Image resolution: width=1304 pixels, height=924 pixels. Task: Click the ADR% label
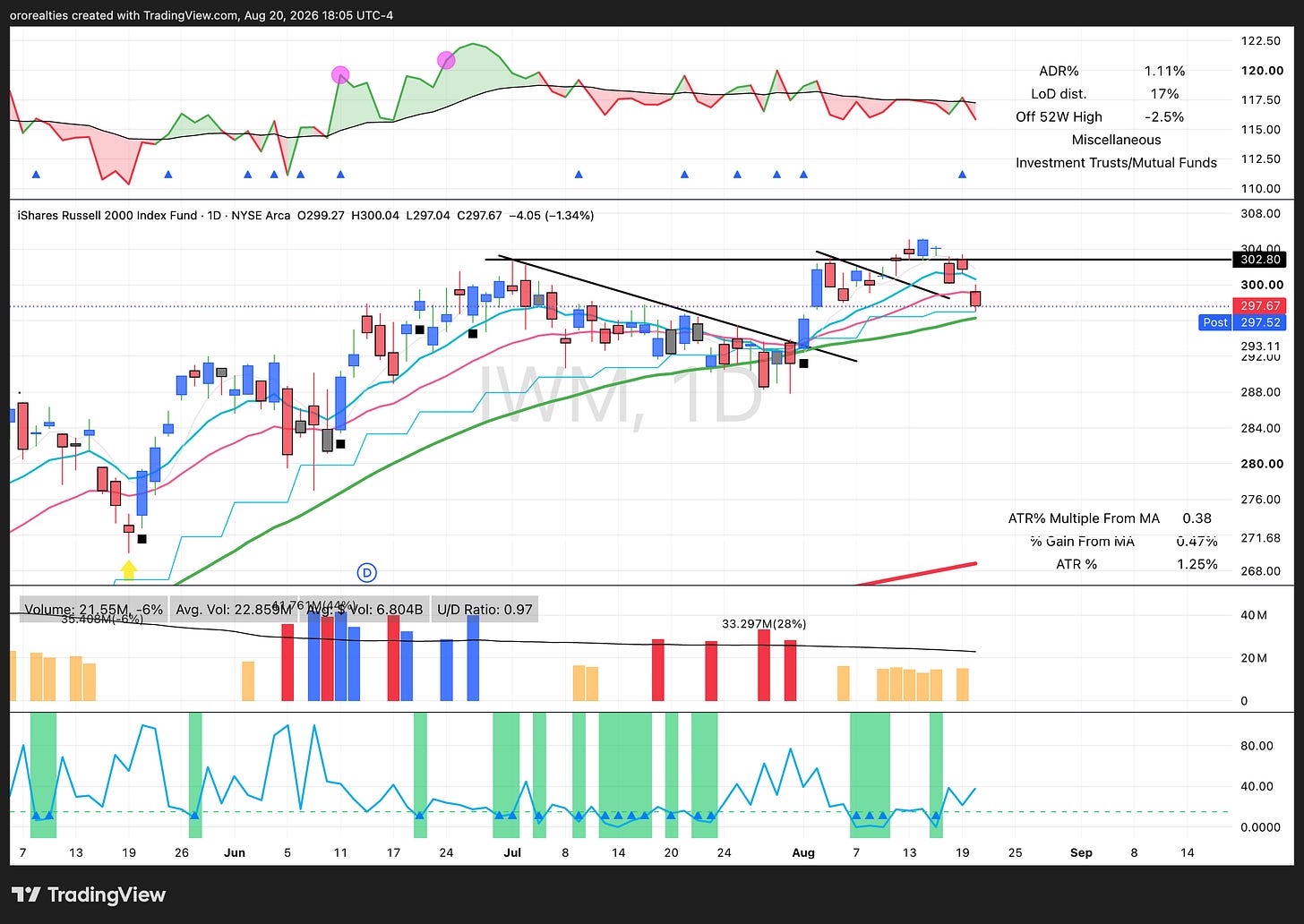pos(1059,71)
